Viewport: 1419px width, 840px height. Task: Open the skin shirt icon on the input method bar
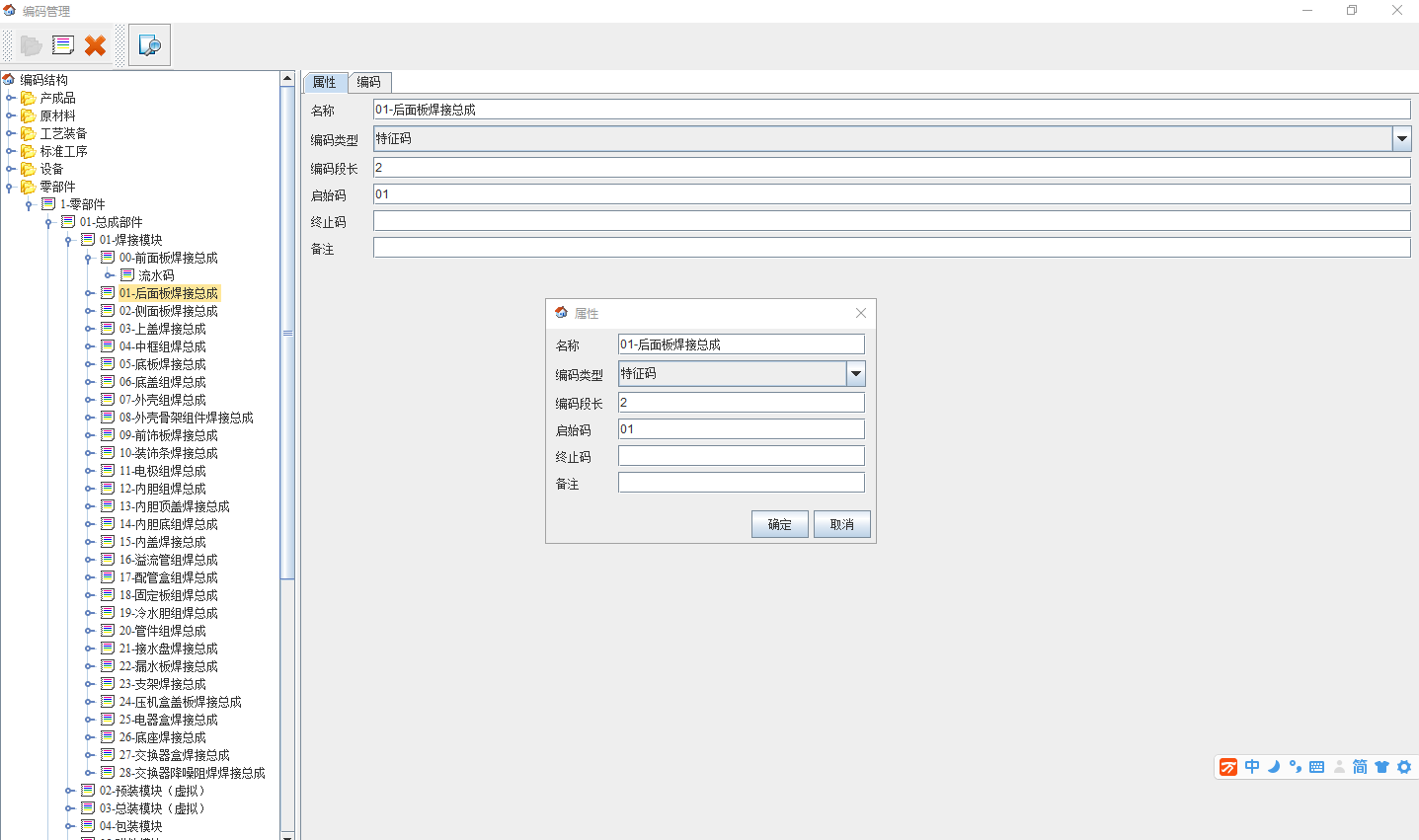1381,767
